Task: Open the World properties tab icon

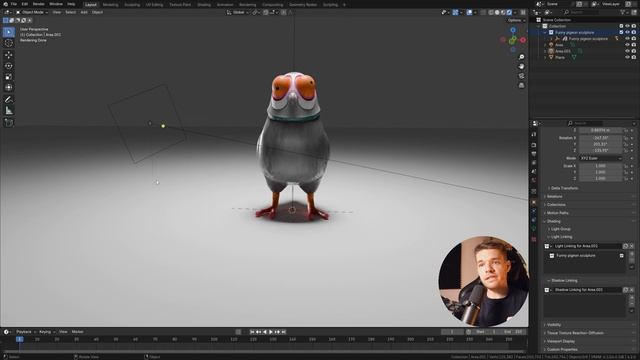Action: click(x=534, y=180)
